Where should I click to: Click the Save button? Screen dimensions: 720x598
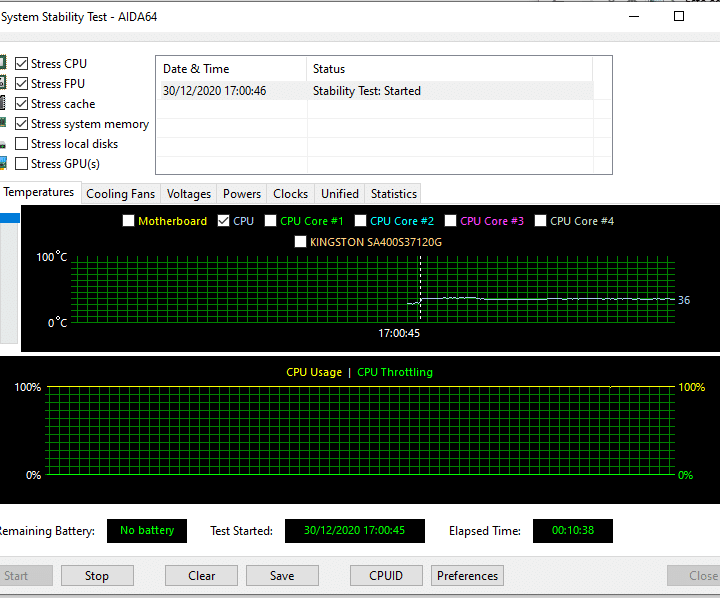click(x=282, y=575)
